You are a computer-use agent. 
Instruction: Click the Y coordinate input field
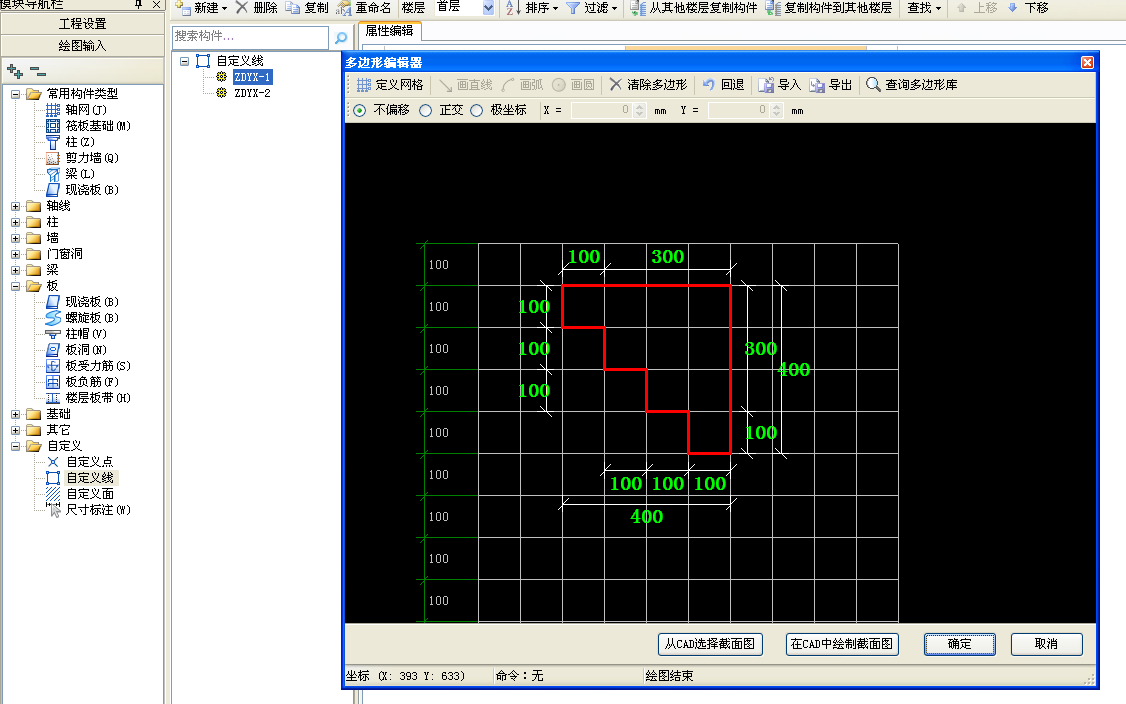pos(739,110)
